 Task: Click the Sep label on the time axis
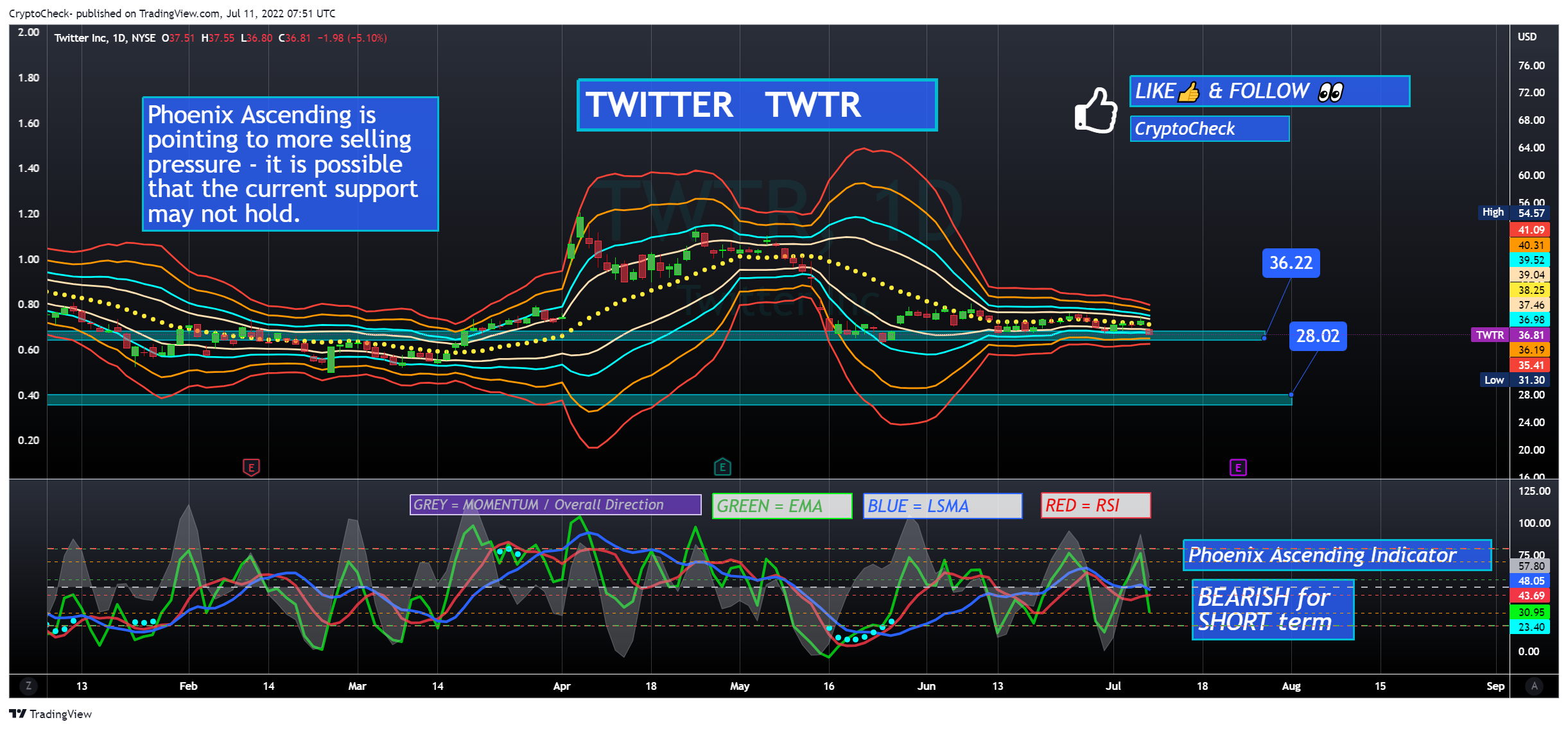(x=1495, y=686)
